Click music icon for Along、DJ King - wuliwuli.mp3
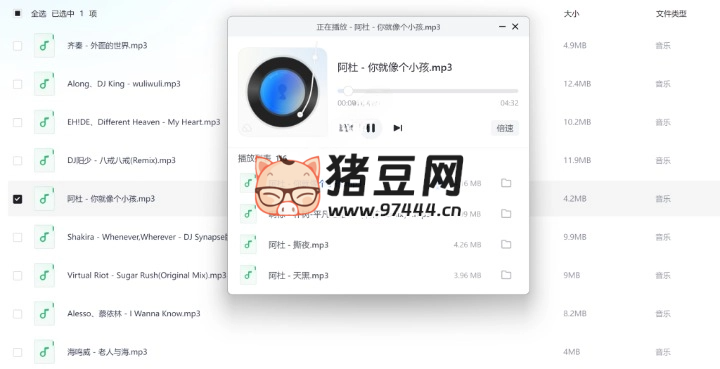Image resolution: width=720 pixels, height=369 pixels. [x=45, y=84]
